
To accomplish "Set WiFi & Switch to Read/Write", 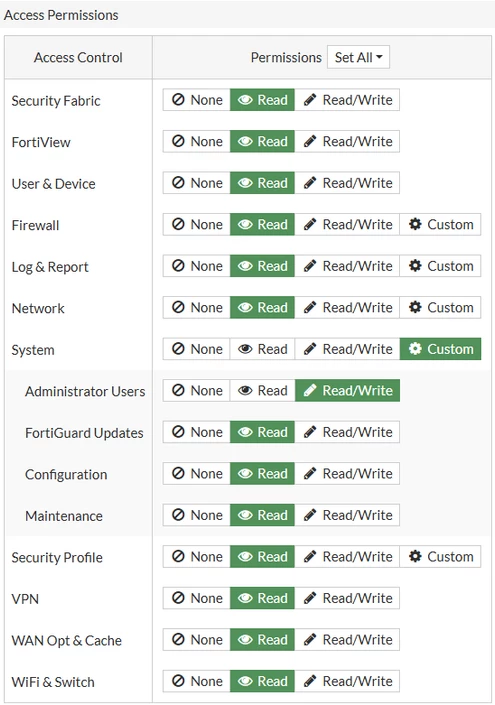I will pos(347,681).
